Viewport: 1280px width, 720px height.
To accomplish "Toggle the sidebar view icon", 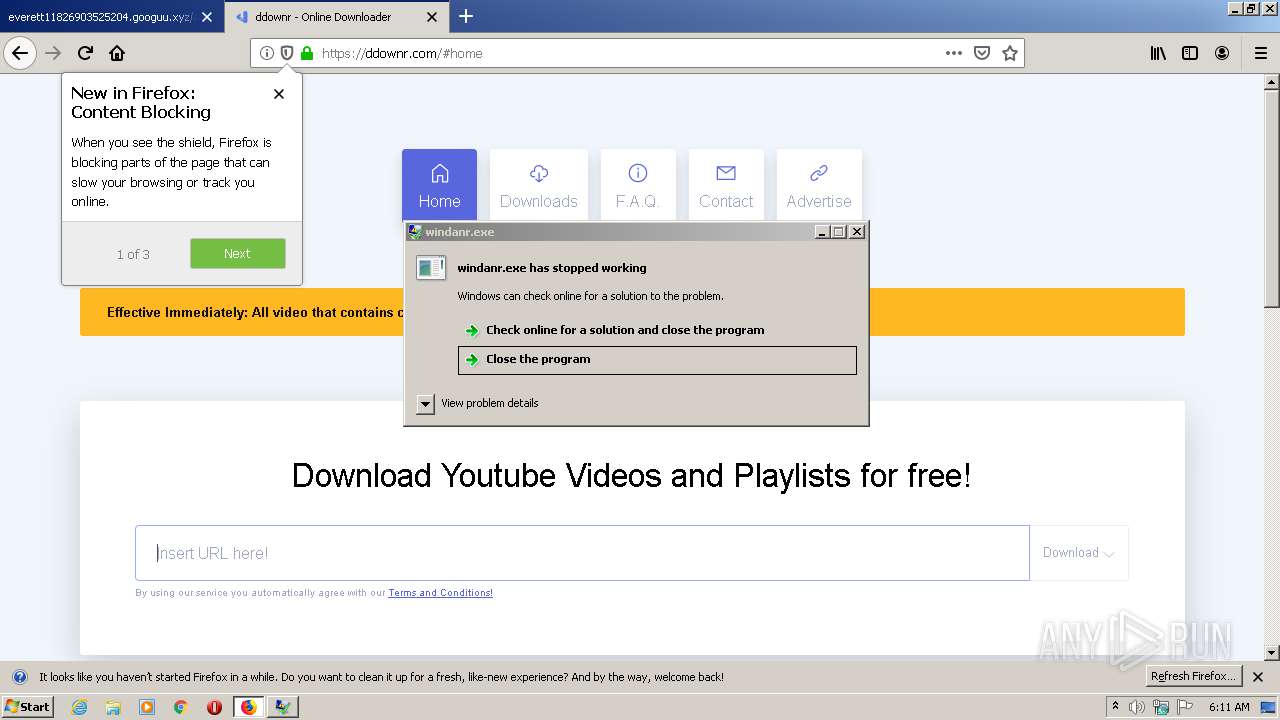I will (x=1190, y=53).
